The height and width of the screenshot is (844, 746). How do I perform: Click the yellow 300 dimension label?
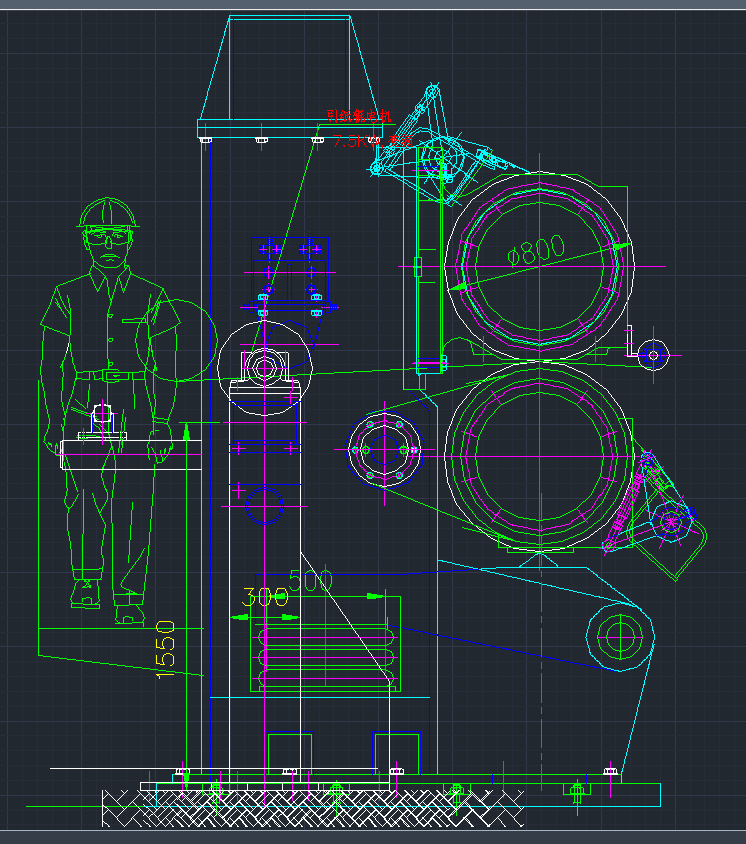click(265, 598)
